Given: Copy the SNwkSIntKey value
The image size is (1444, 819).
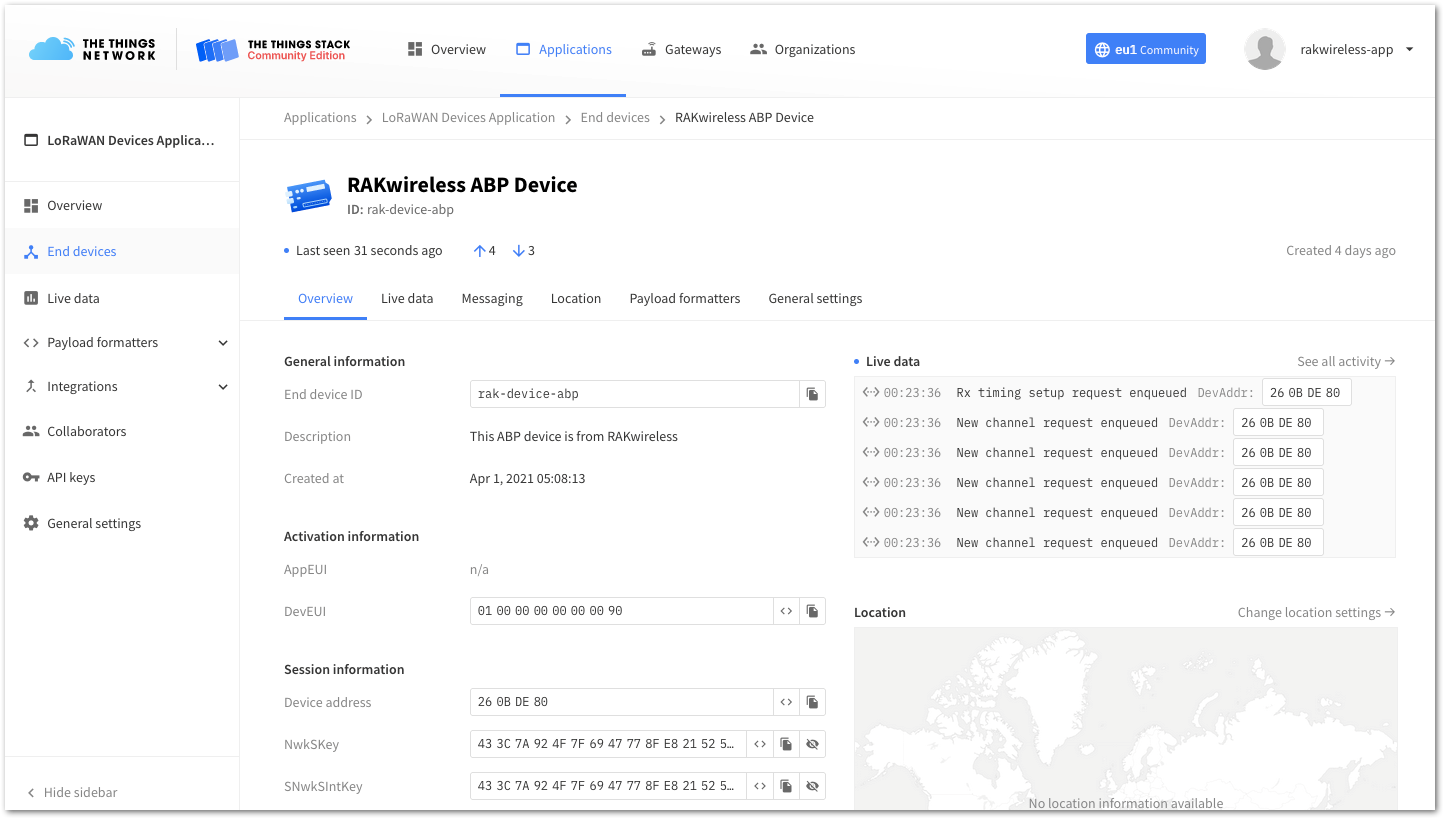Looking at the screenshot, I should click(x=786, y=786).
